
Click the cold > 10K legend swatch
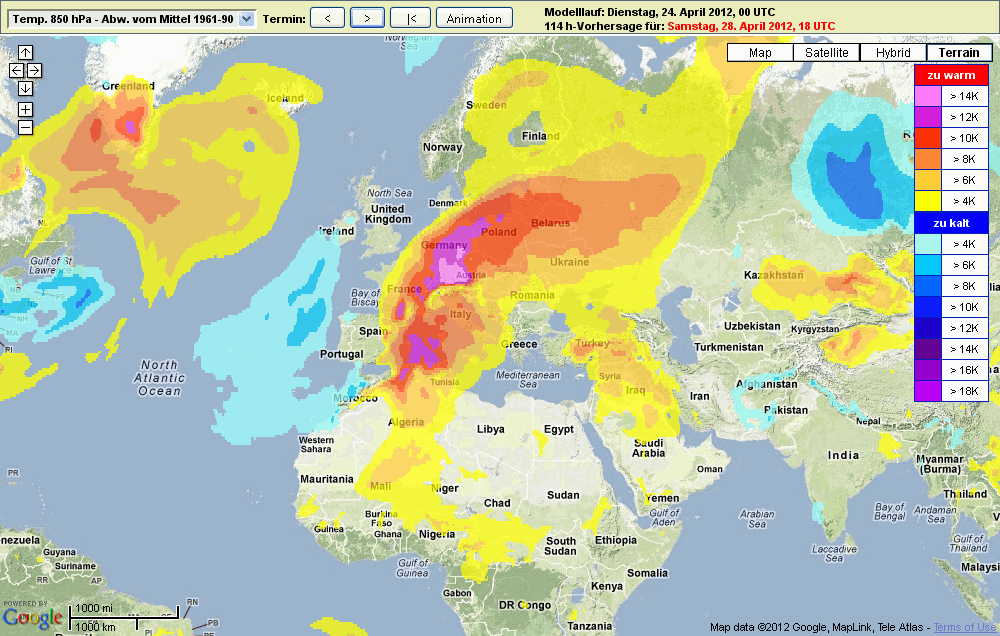[x=928, y=307]
